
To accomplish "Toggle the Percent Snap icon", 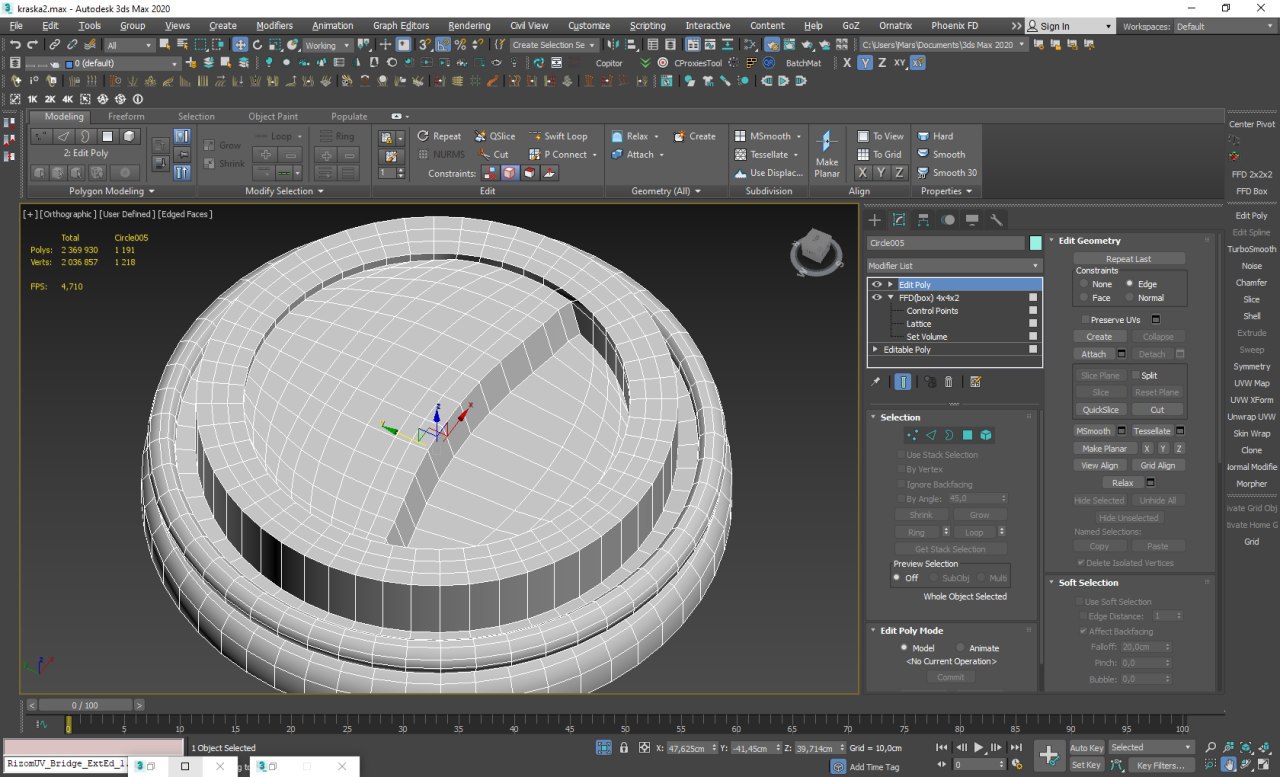I will 460,45.
